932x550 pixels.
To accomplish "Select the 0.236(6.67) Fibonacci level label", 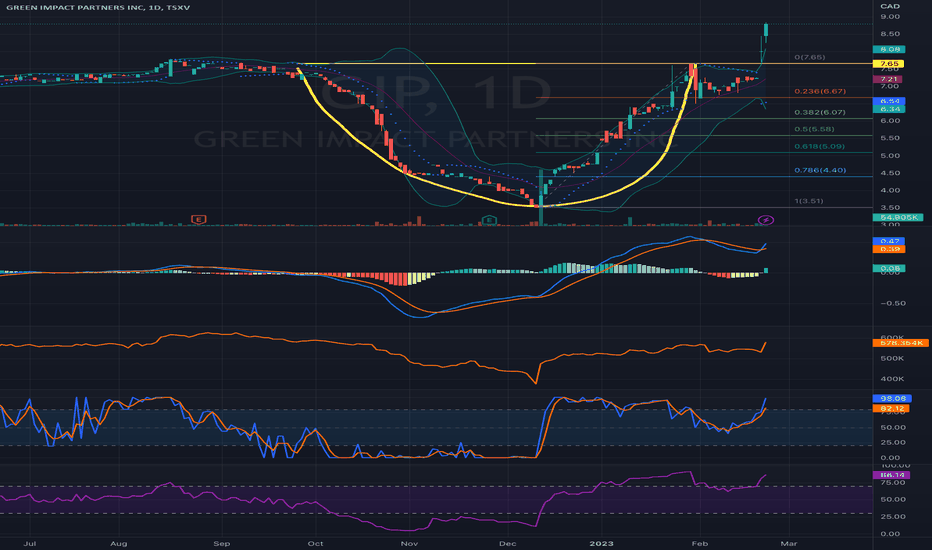I will pyautogui.click(x=820, y=91).
